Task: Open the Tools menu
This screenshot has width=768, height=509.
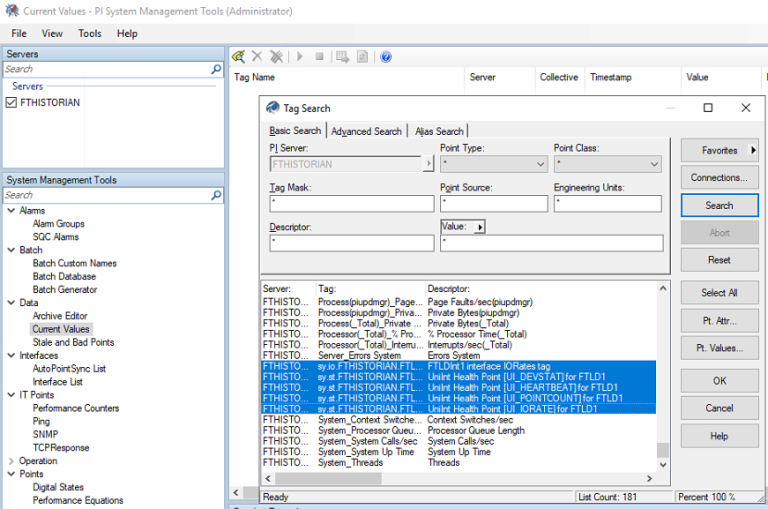Action: coord(90,33)
